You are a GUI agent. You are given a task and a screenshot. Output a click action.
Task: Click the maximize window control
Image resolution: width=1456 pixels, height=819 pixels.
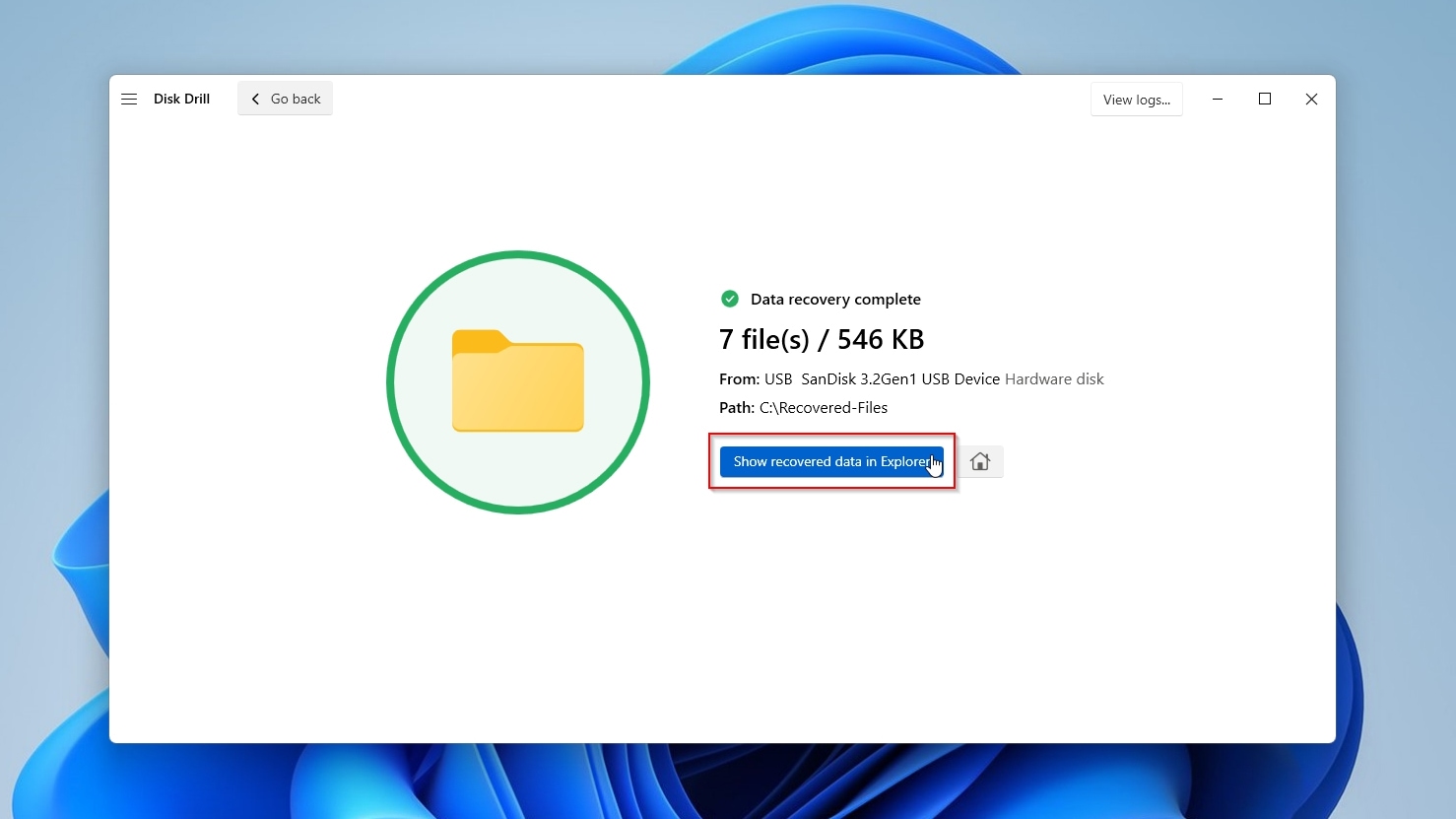1265,99
